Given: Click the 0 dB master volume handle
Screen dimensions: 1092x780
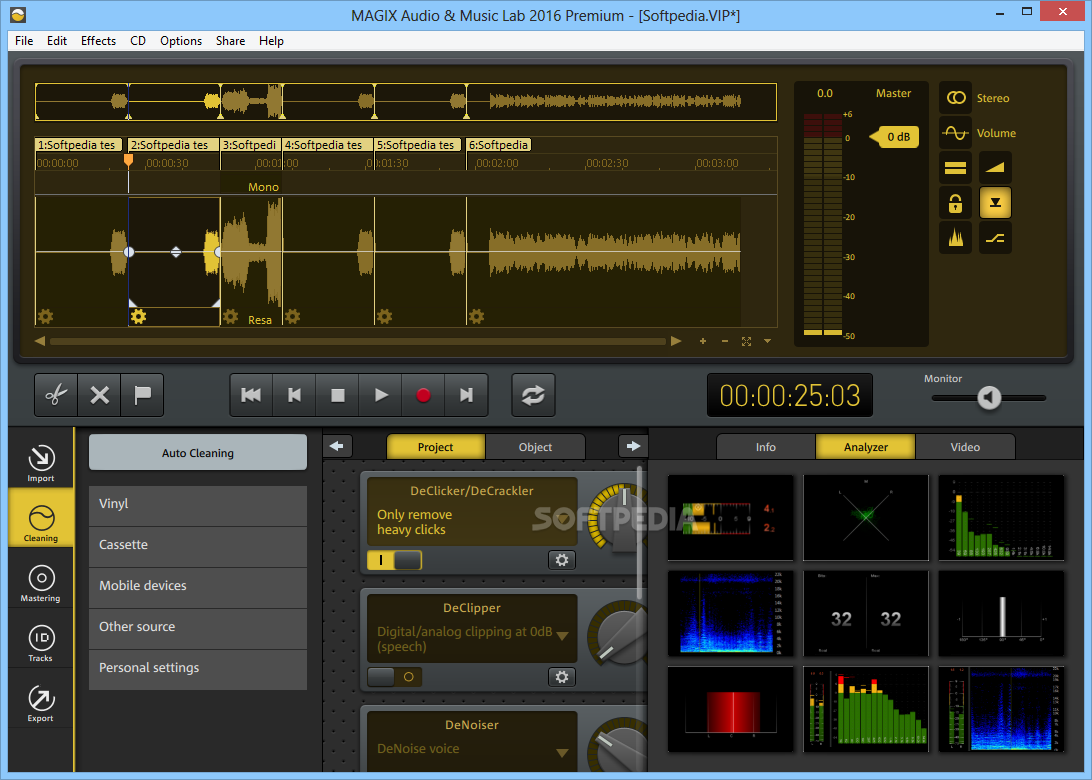Looking at the screenshot, I should coord(896,137).
